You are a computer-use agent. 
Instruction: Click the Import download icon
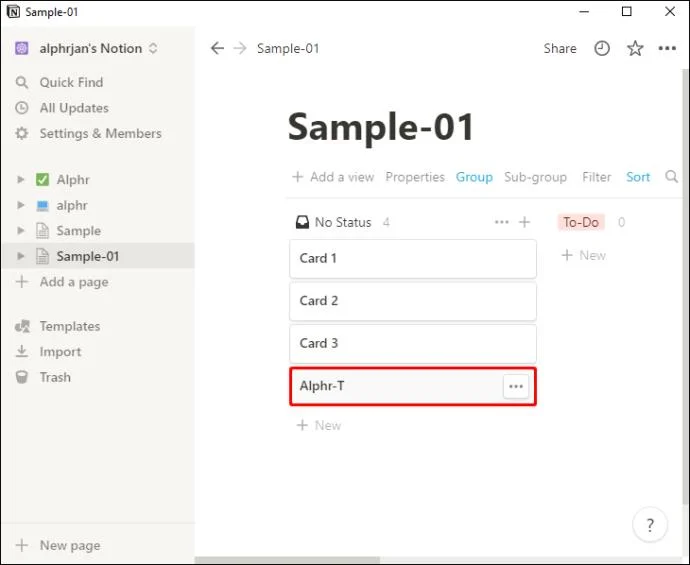click(x=22, y=351)
